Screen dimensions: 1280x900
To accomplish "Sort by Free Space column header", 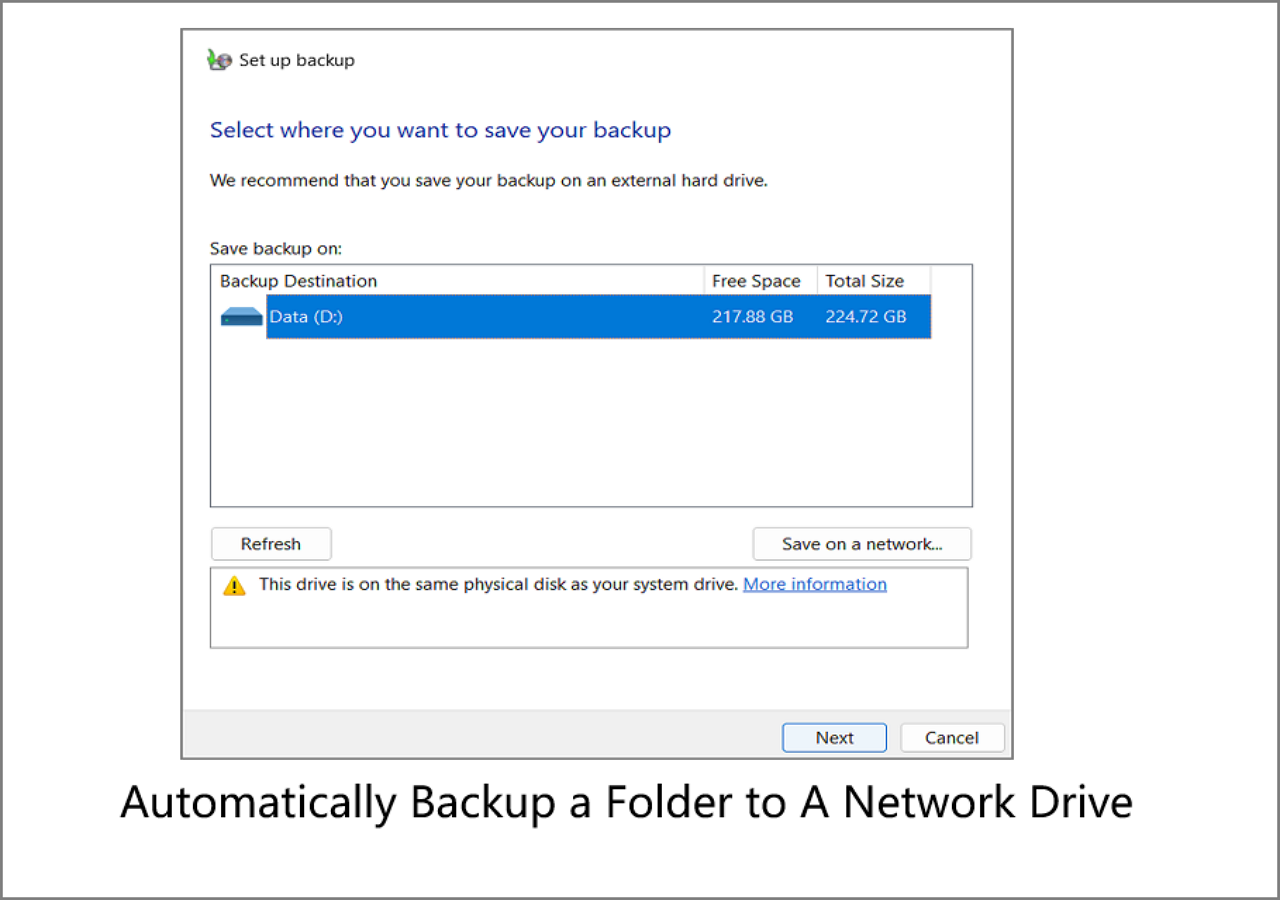I will (756, 281).
